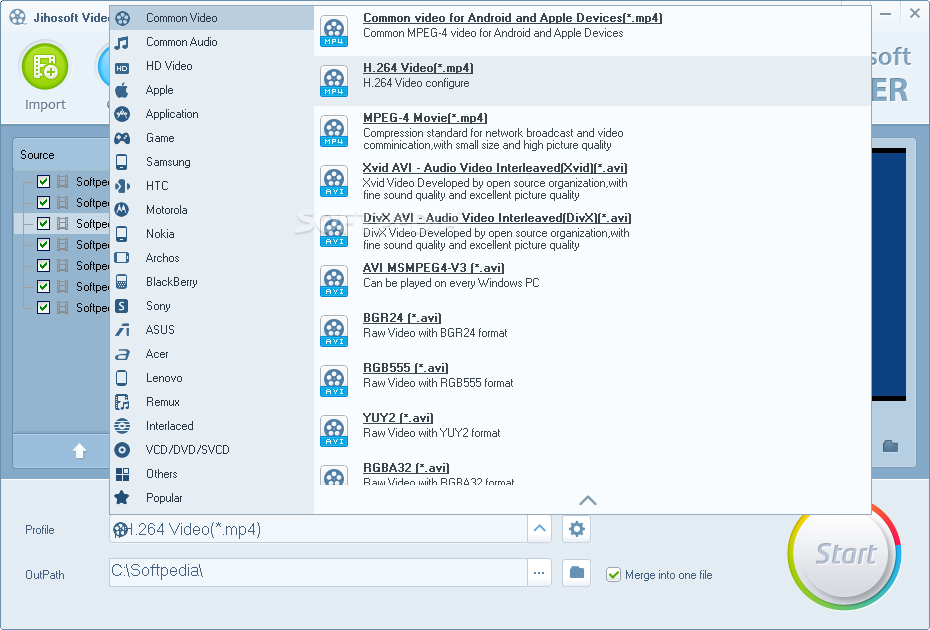The image size is (930, 630).
Task: Click the AVI icon beside YUY2
Action: (334, 431)
